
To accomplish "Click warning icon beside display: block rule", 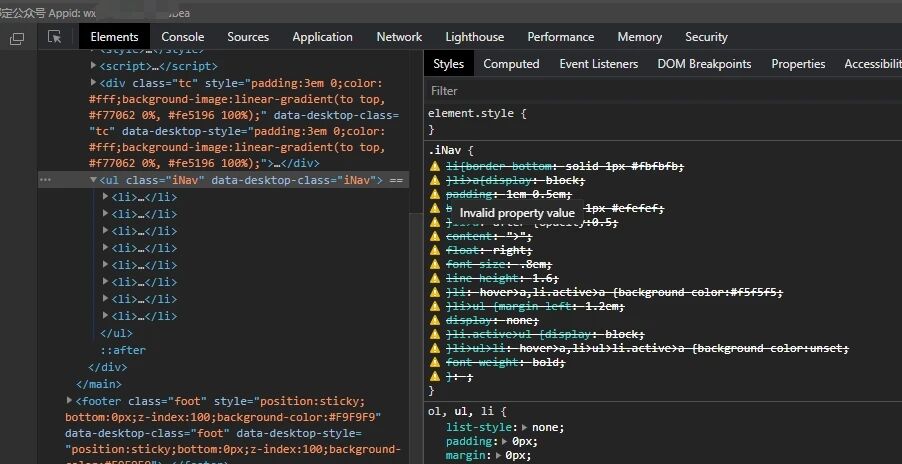I will pos(435,180).
